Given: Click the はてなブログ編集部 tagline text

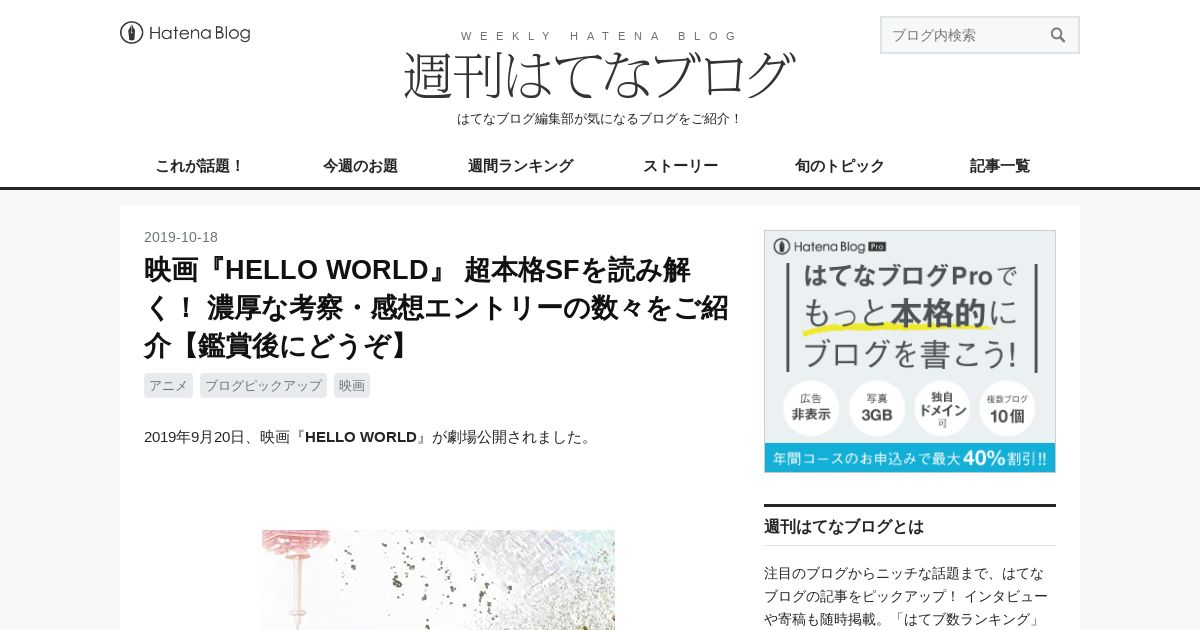Looking at the screenshot, I should tap(600, 119).
